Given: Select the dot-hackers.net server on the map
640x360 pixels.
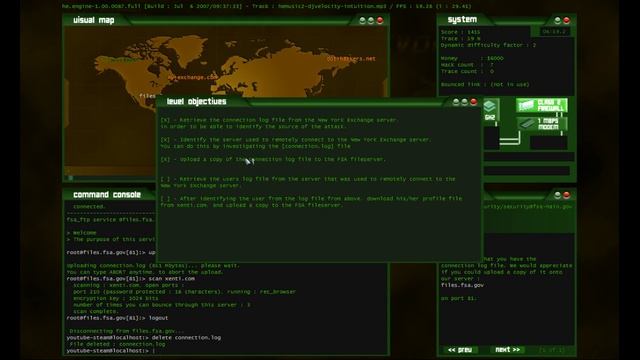Looking at the screenshot, I should point(351,58).
